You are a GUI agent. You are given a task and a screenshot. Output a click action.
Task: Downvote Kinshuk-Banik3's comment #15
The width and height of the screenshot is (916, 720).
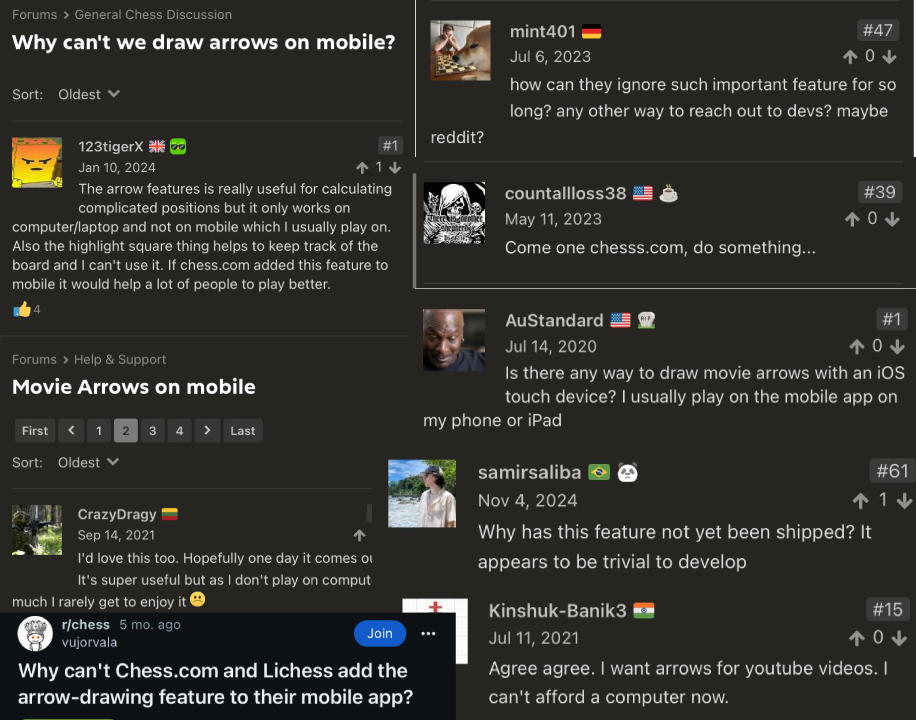tap(898, 638)
